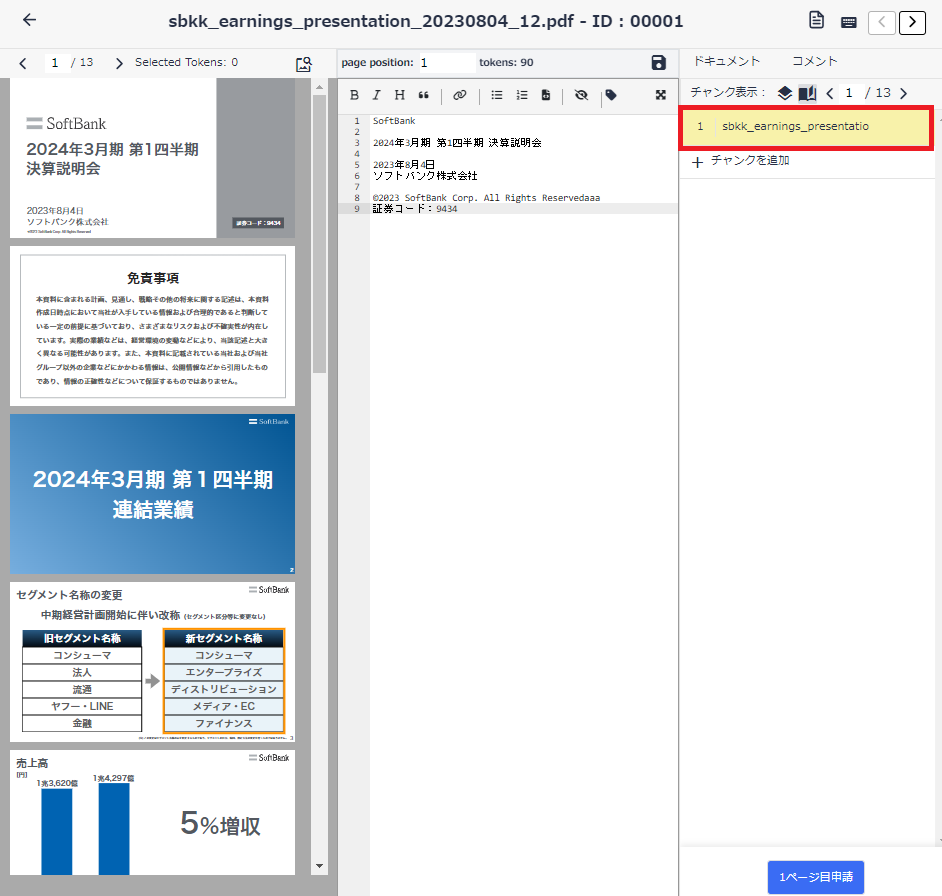Screen dimensions: 942x896
Task: Toggle italic formatting in editor
Action: coord(377,95)
